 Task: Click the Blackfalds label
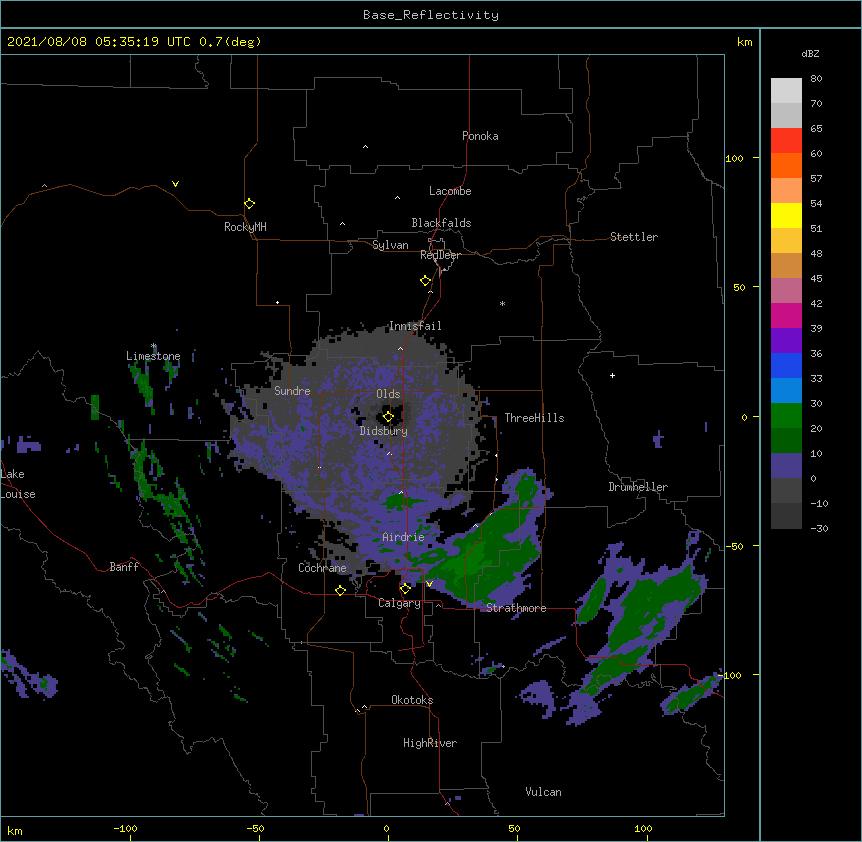click(x=441, y=223)
